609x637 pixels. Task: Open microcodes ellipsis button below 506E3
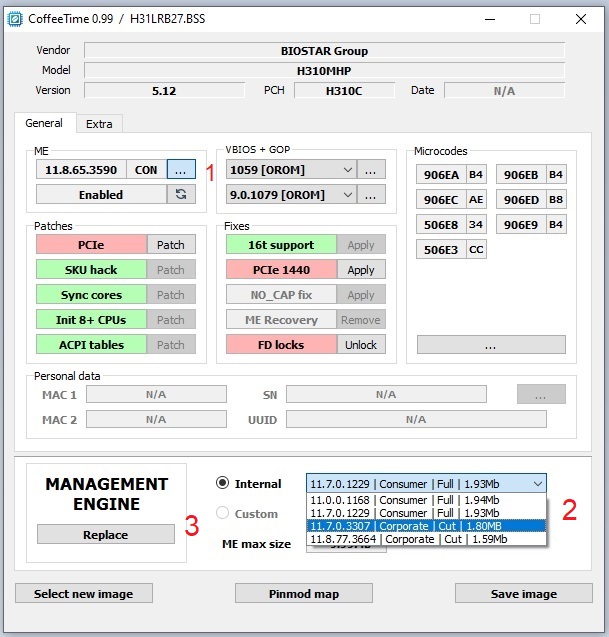click(x=491, y=344)
